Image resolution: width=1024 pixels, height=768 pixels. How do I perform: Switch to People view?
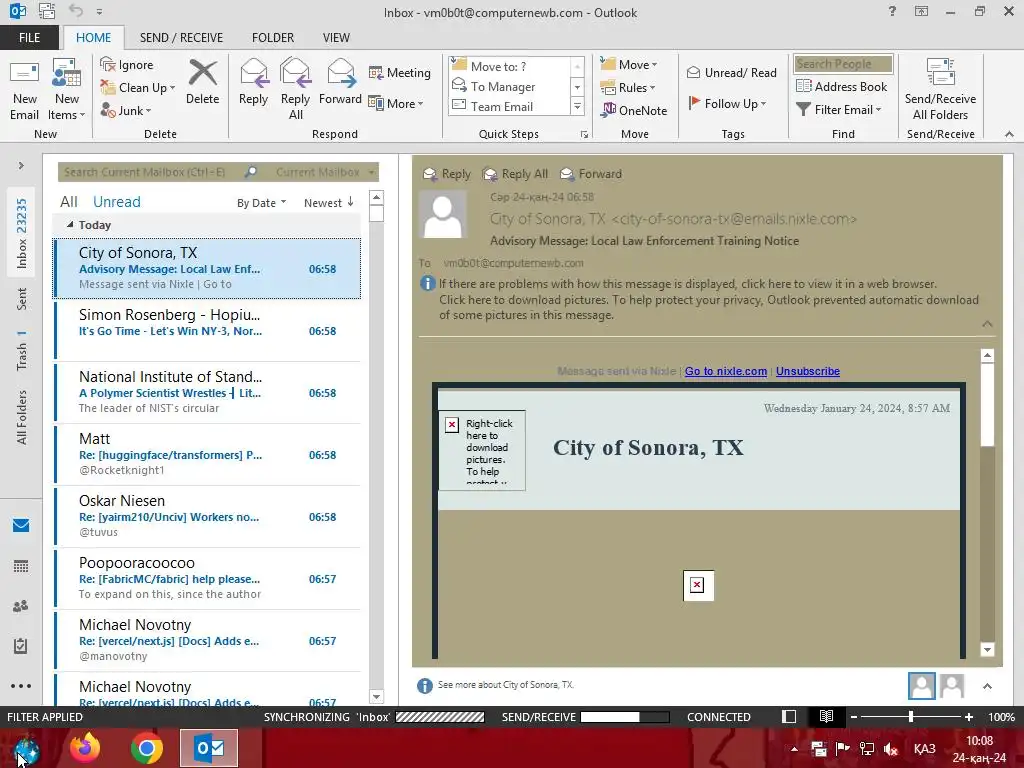21,606
